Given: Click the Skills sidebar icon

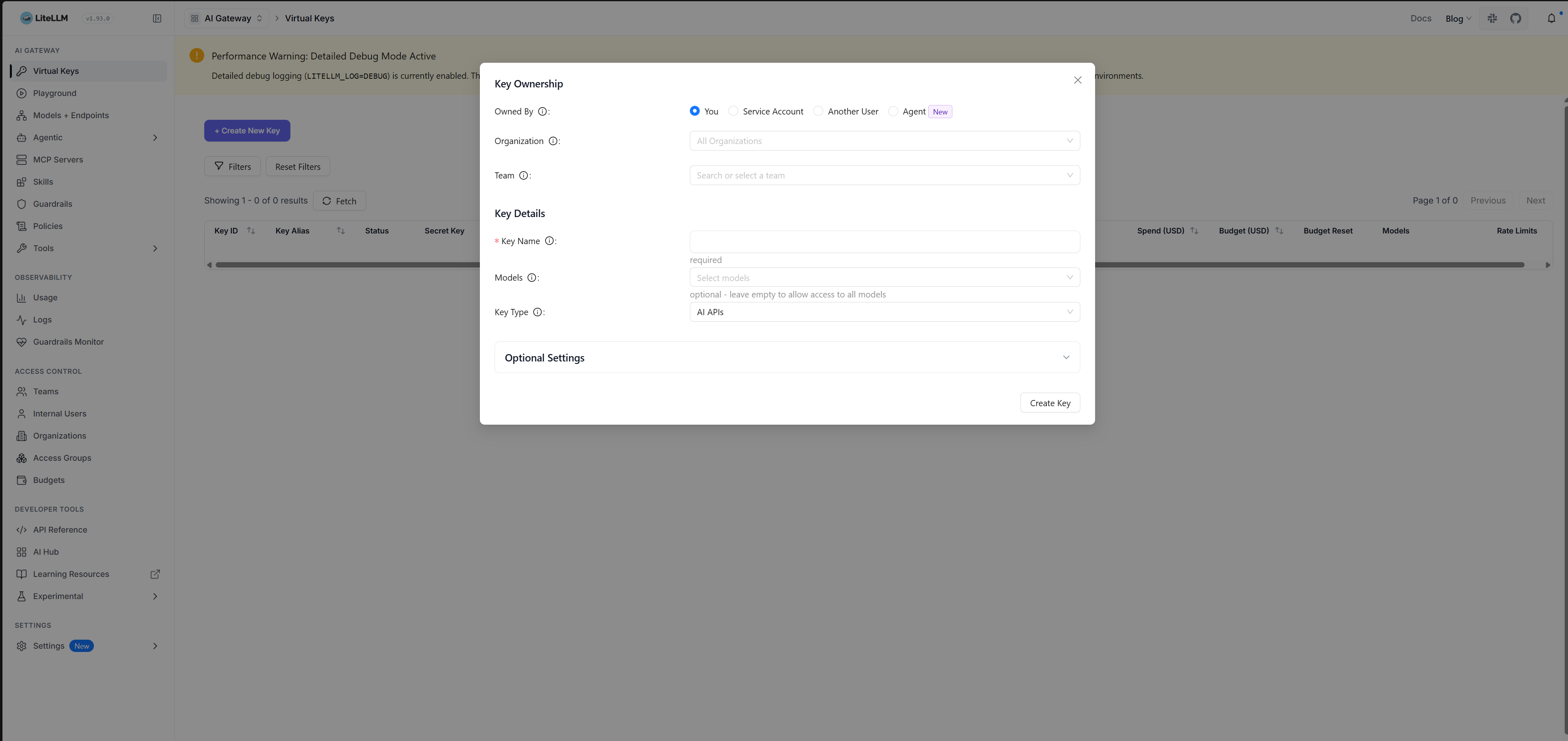Looking at the screenshot, I should (x=21, y=182).
